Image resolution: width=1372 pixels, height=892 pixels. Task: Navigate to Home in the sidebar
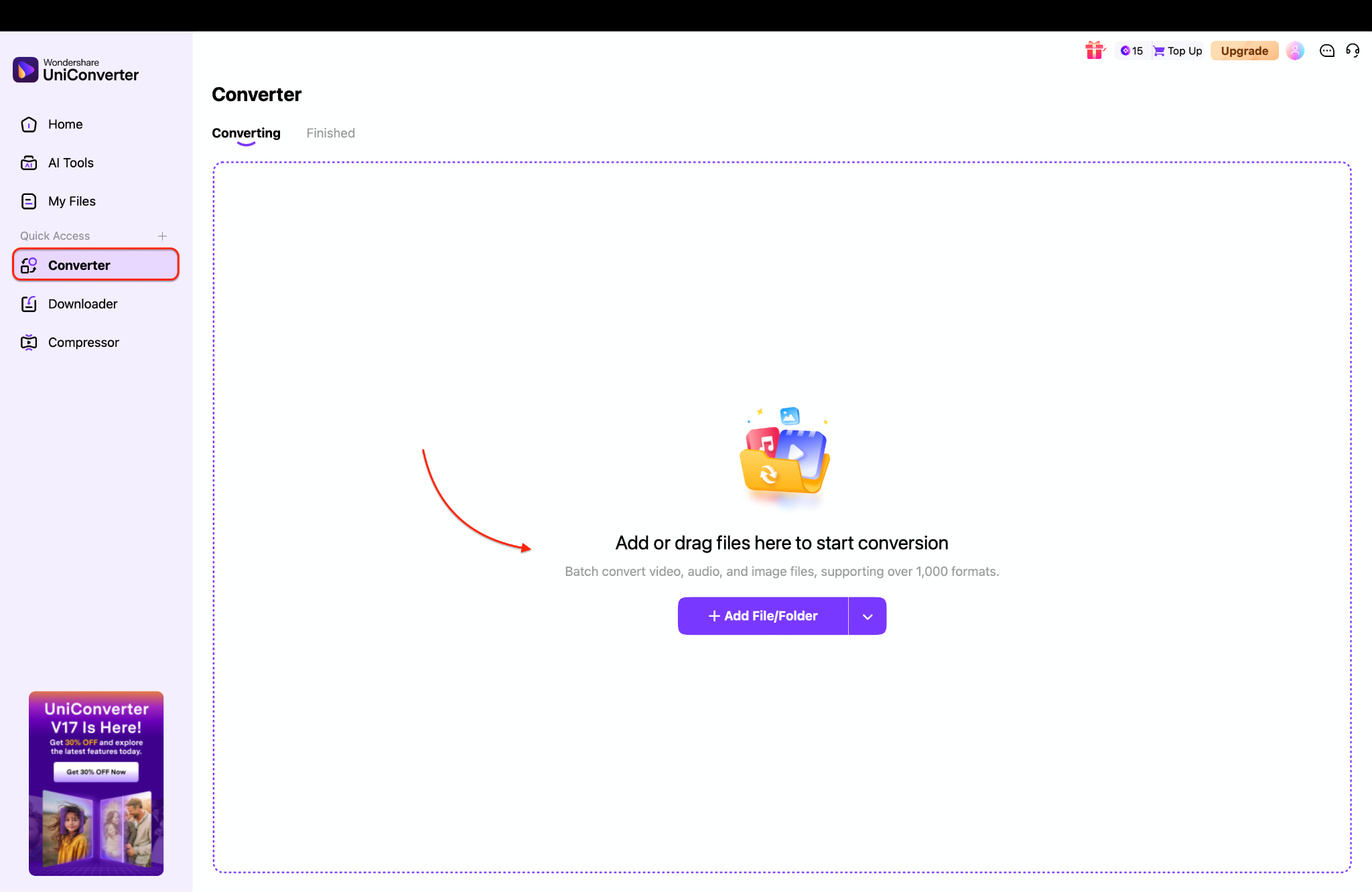(x=65, y=124)
